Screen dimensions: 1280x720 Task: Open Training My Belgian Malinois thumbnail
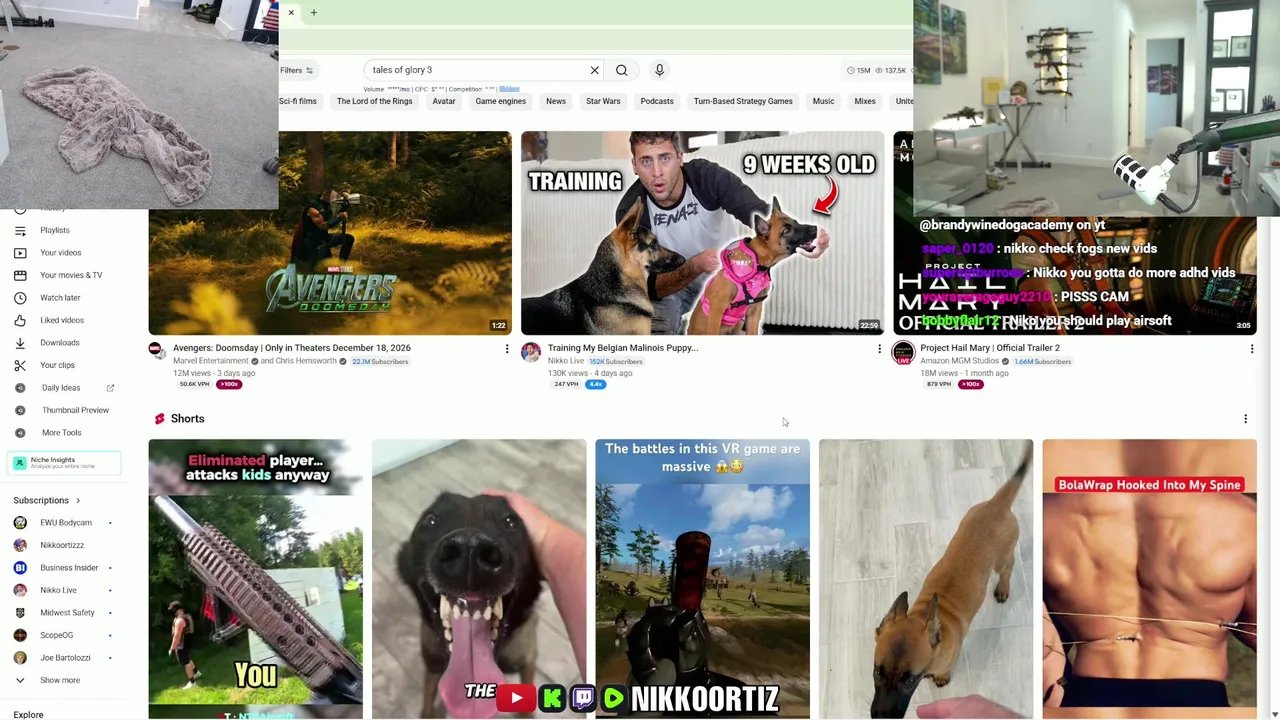click(702, 233)
